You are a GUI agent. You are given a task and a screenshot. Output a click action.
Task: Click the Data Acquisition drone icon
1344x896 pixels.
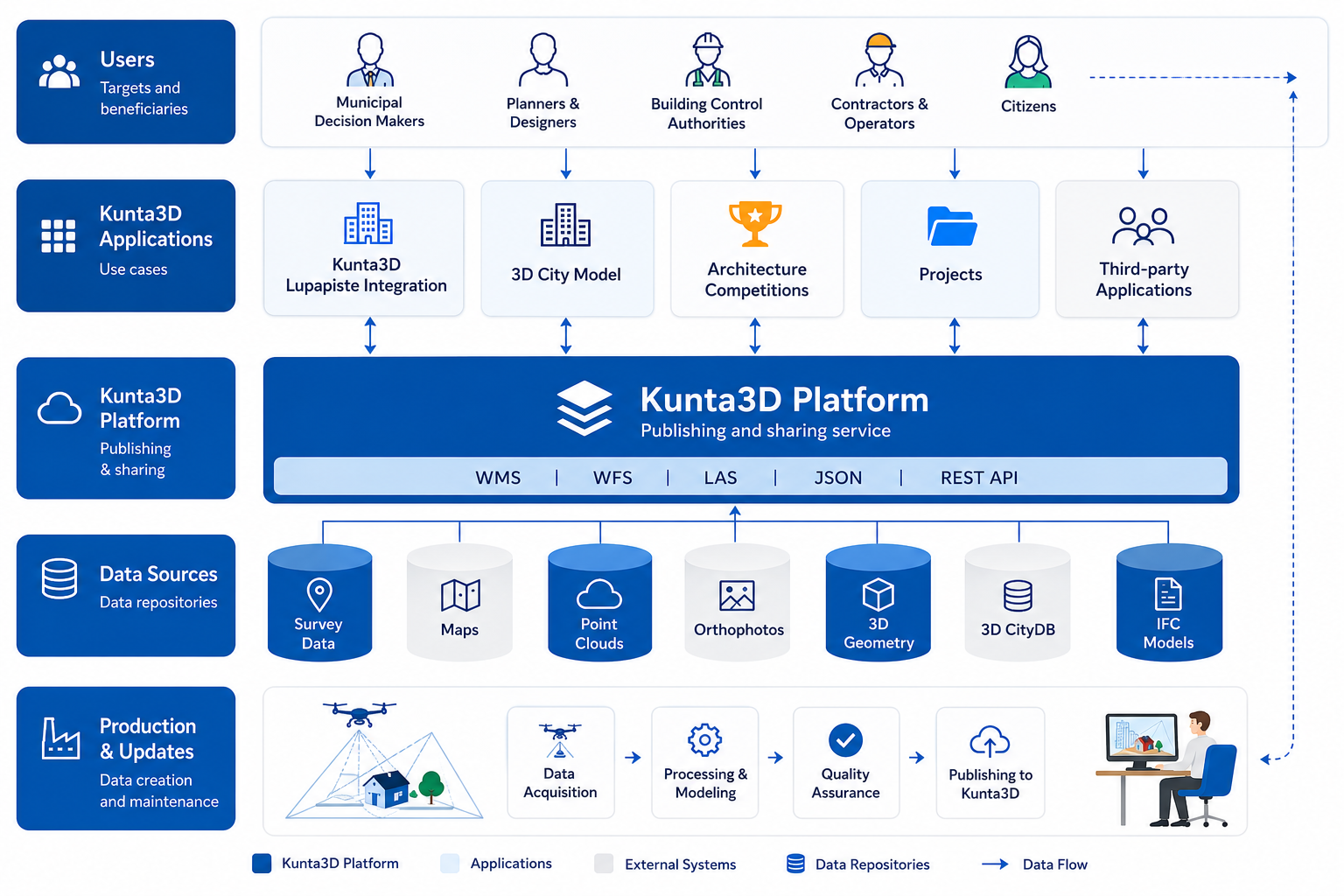[x=560, y=740]
